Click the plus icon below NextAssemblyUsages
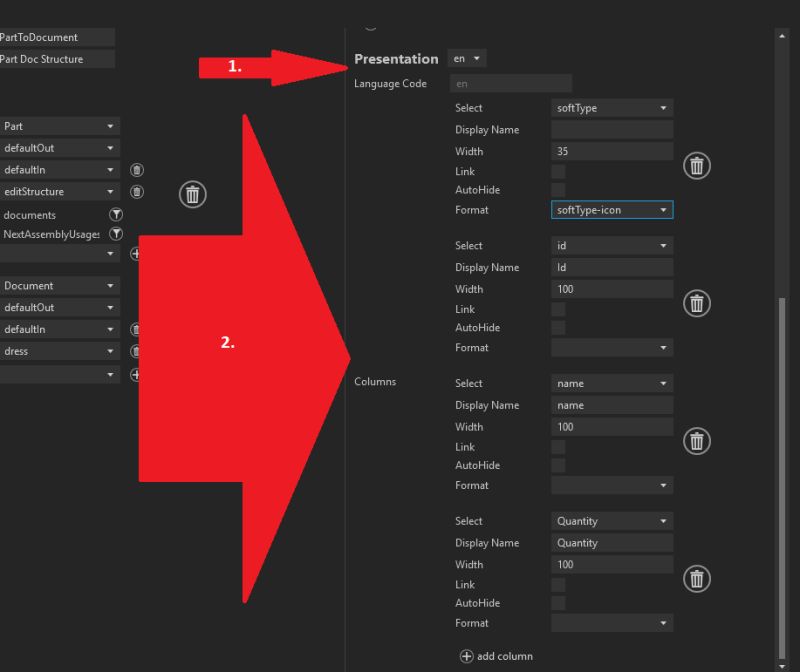 [136, 254]
